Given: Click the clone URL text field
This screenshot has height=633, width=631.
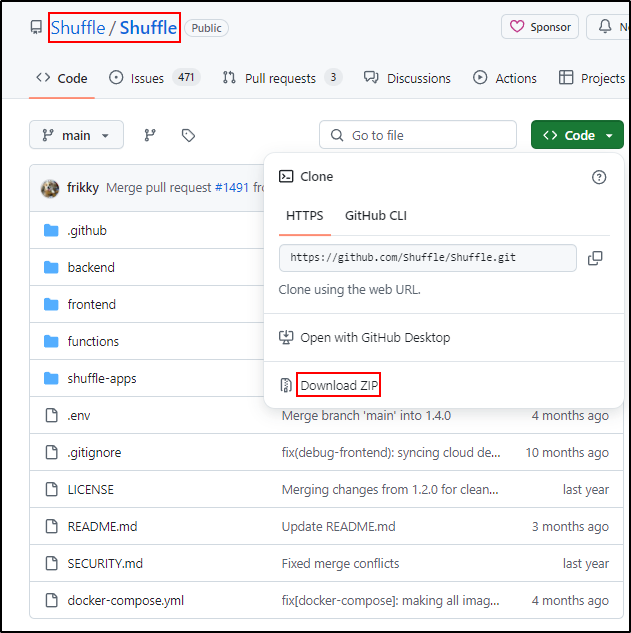Looking at the screenshot, I should (428, 258).
